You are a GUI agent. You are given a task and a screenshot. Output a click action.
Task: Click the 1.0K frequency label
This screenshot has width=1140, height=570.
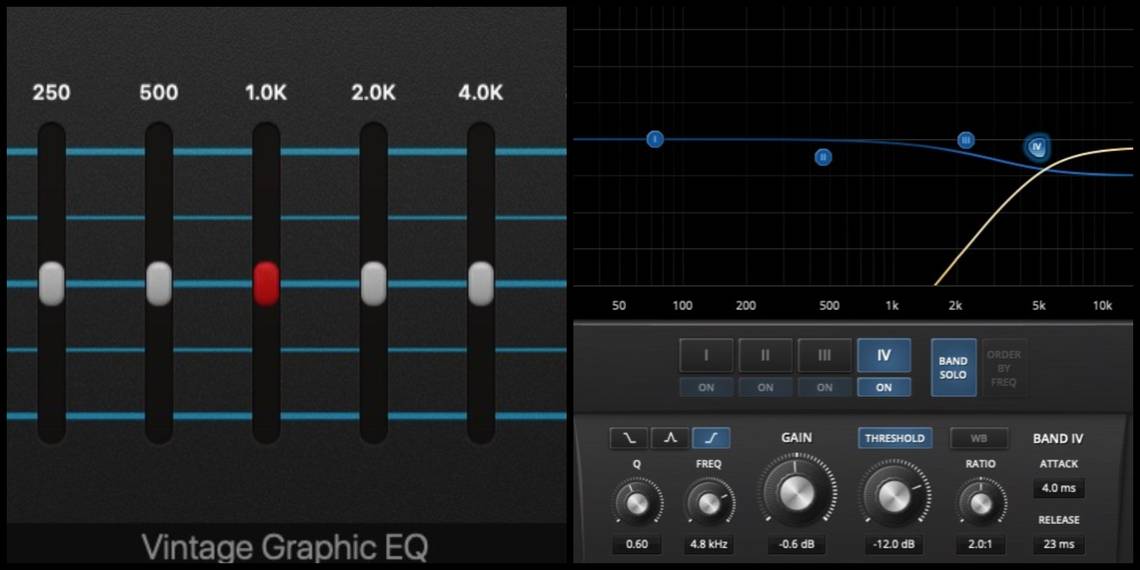(266, 93)
